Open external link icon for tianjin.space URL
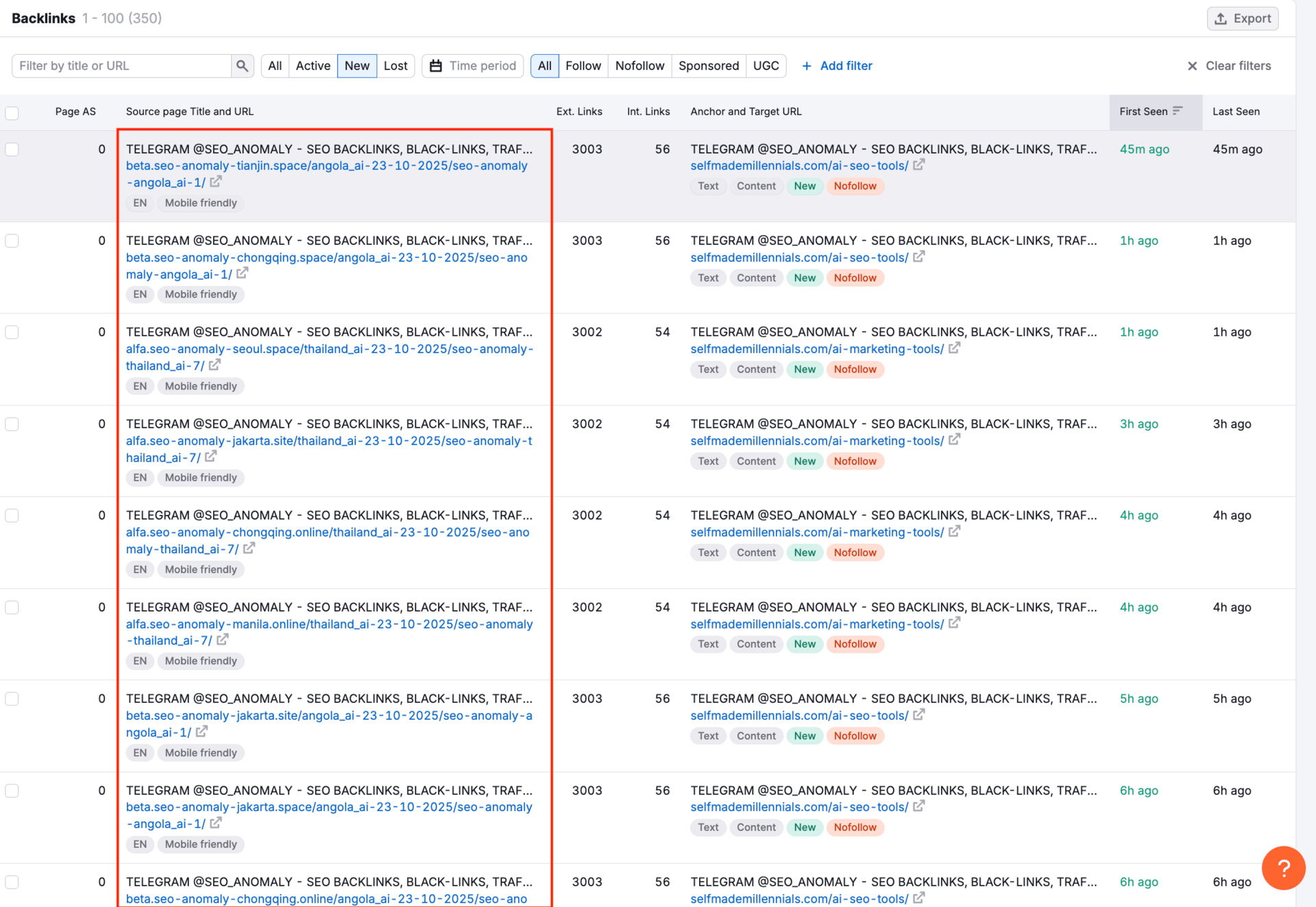Image resolution: width=1316 pixels, height=907 pixels. coord(216,182)
